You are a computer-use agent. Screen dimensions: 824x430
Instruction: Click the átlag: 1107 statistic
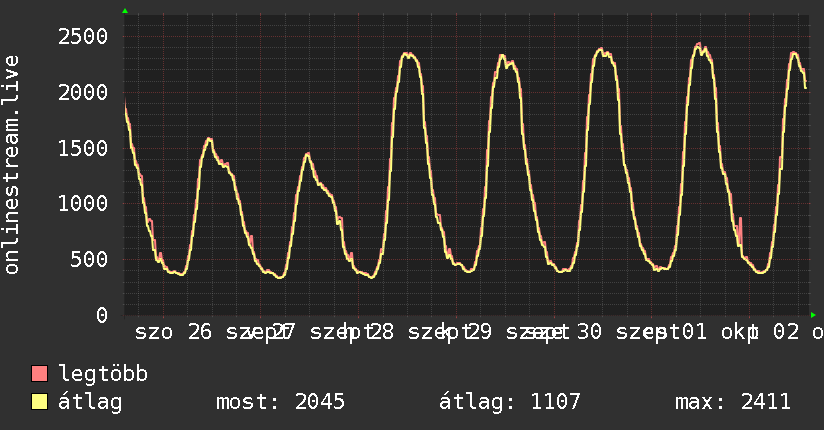[510, 402]
